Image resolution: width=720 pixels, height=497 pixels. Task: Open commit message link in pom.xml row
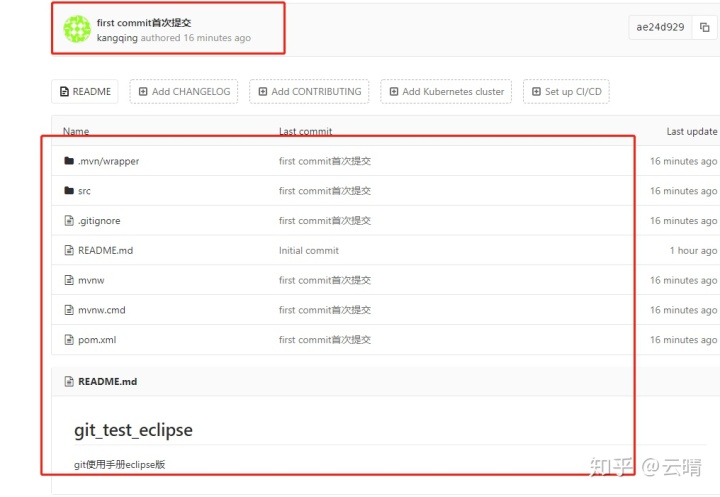click(x=325, y=340)
